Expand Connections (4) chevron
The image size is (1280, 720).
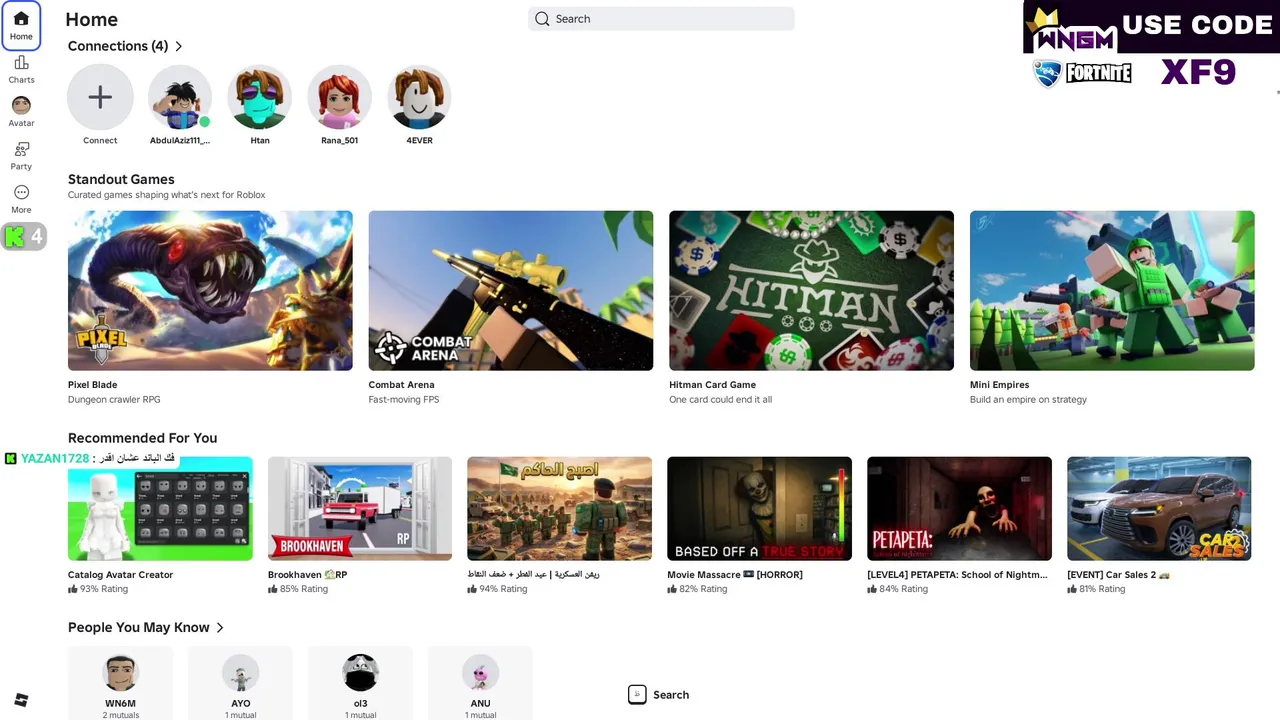(179, 46)
